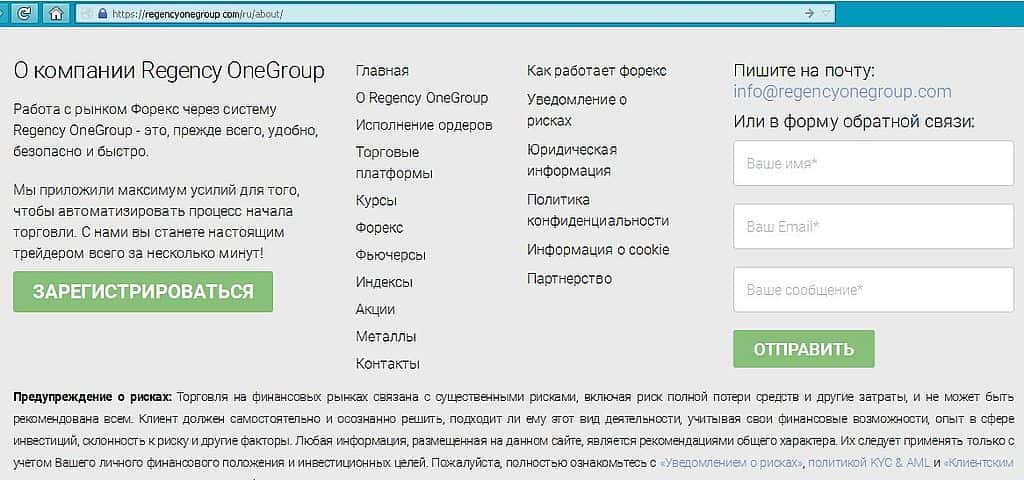Click the Предупреждение о рисках: bold text
This screenshot has height=480, width=1024.
click(x=93, y=396)
